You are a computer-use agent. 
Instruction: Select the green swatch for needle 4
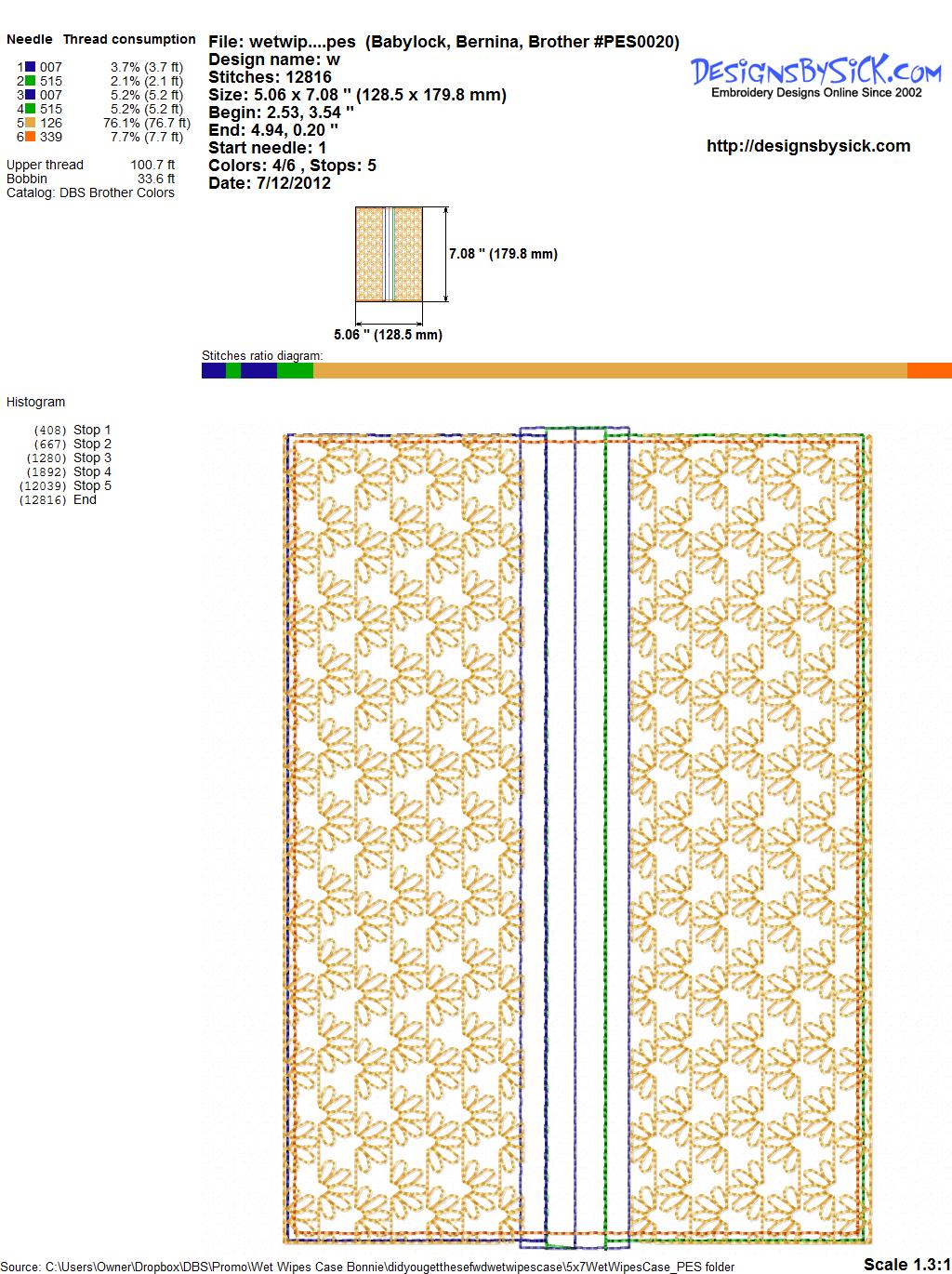[31, 109]
